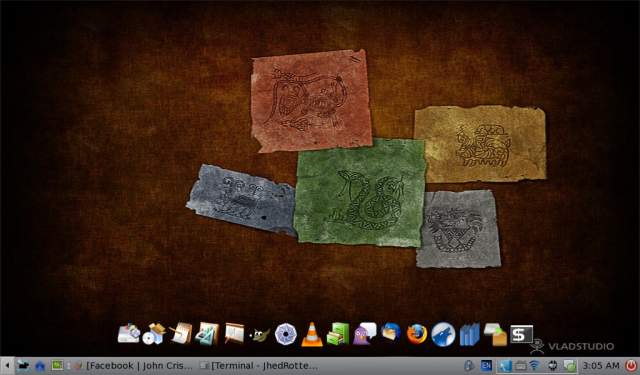Switch to Facebook | John Cris... window

[x=133, y=366]
